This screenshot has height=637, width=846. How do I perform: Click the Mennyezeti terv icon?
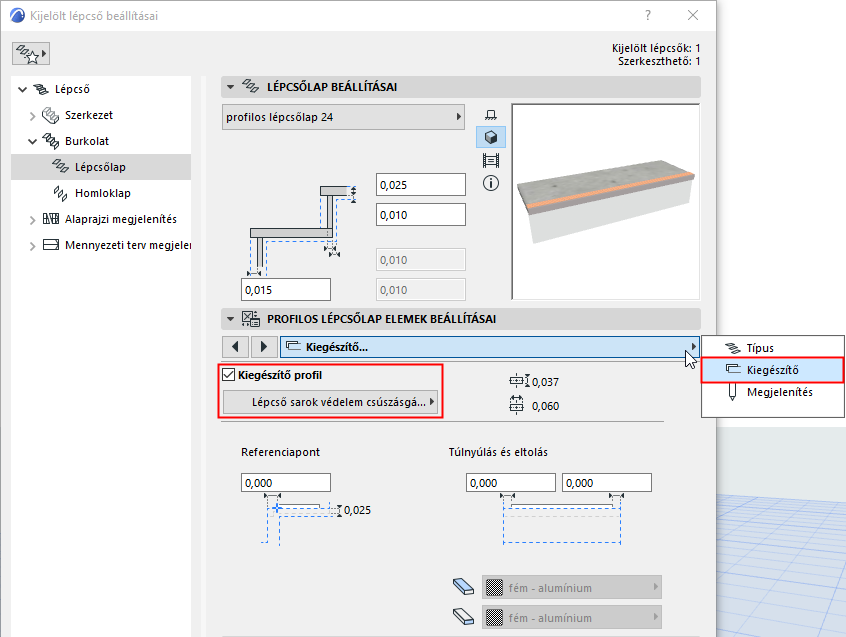coord(51,245)
